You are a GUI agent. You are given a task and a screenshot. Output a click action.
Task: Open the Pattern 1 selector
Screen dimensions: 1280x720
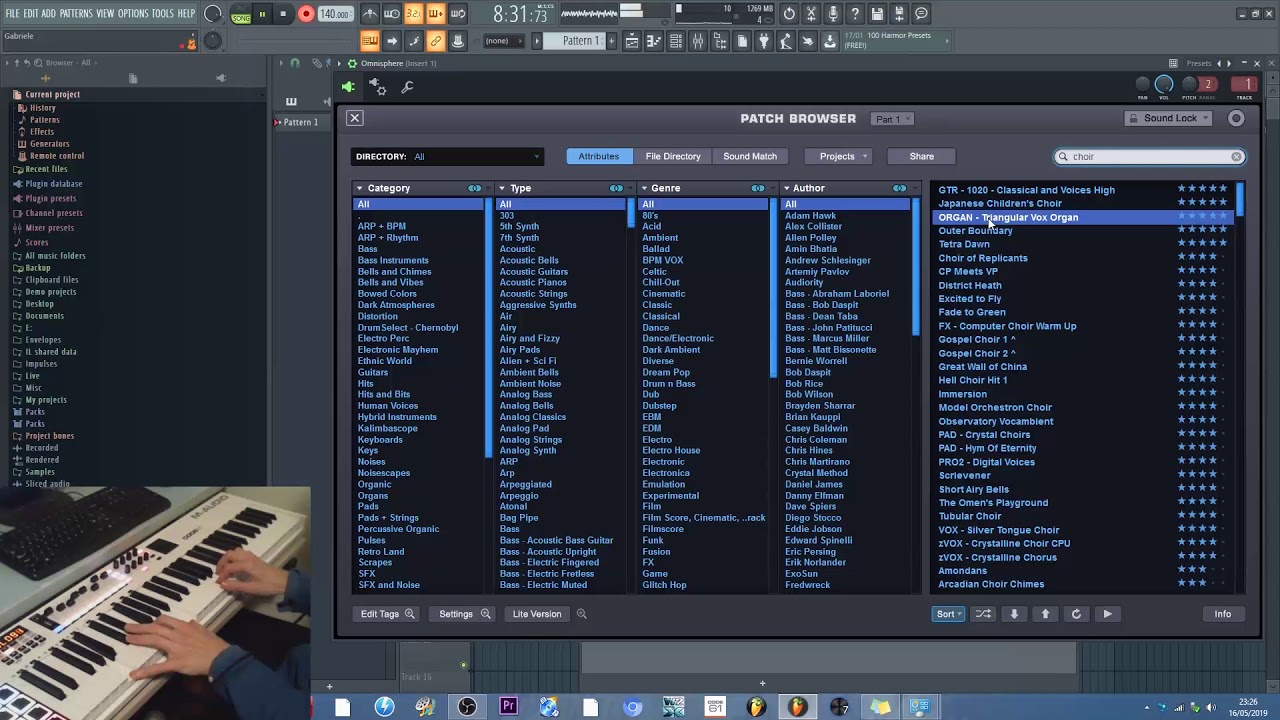tap(580, 41)
